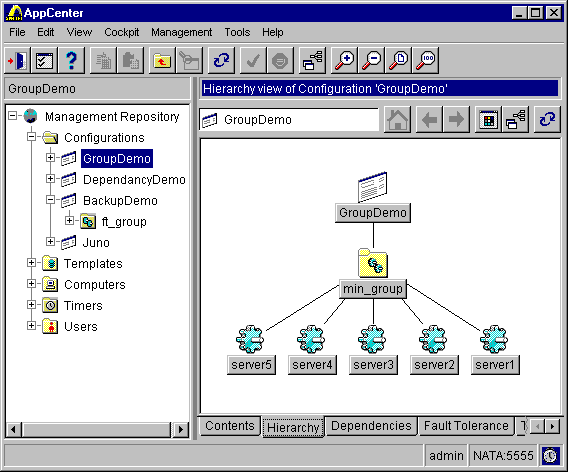Viewport: 568px width, 472px height.
Task: Click the folder with red arrow icon
Action: click(162, 60)
